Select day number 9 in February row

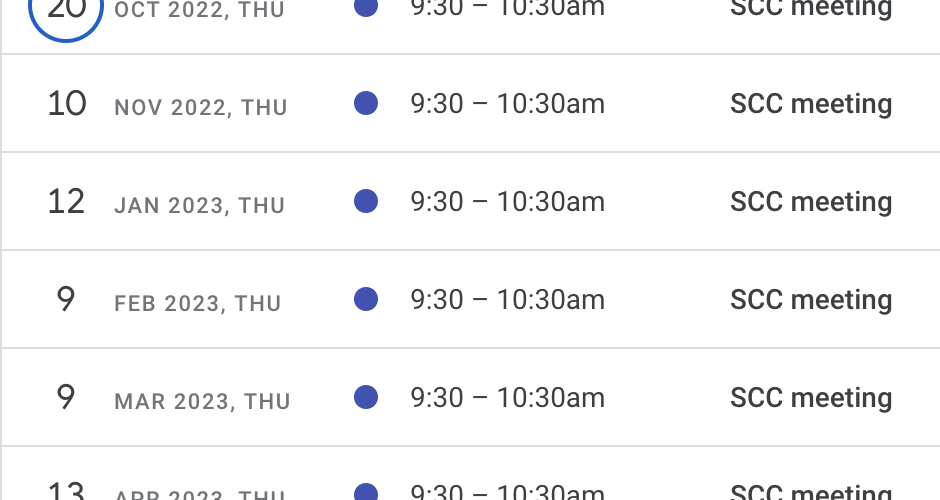[x=66, y=299]
